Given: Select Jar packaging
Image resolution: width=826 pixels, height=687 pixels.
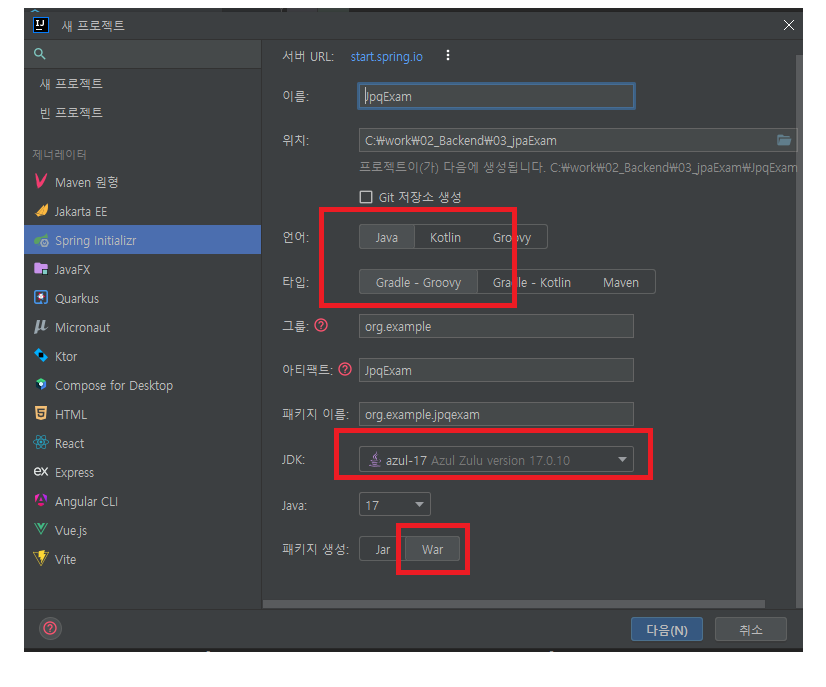Looking at the screenshot, I should click(x=383, y=549).
